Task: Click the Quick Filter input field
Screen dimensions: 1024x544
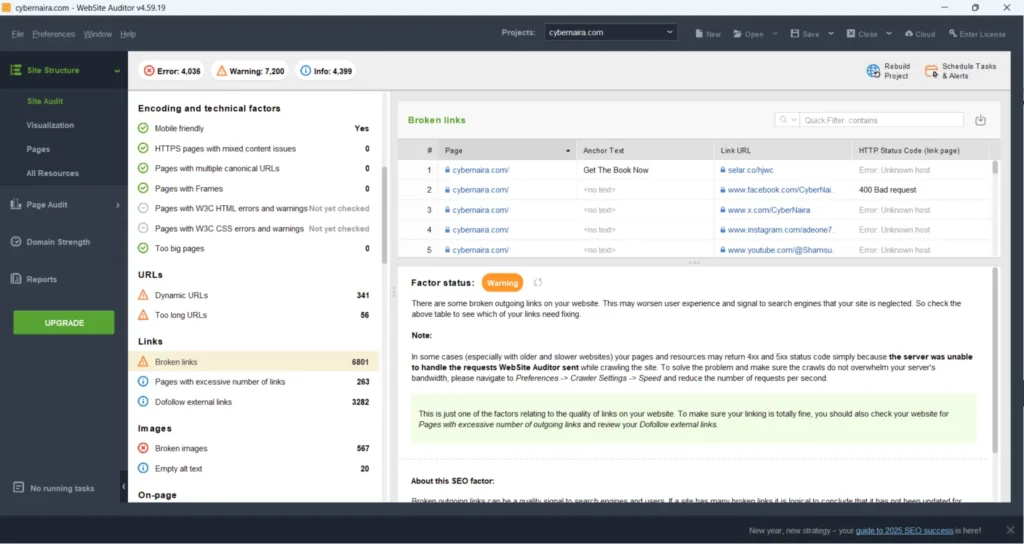Action: [x=882, y=120]
